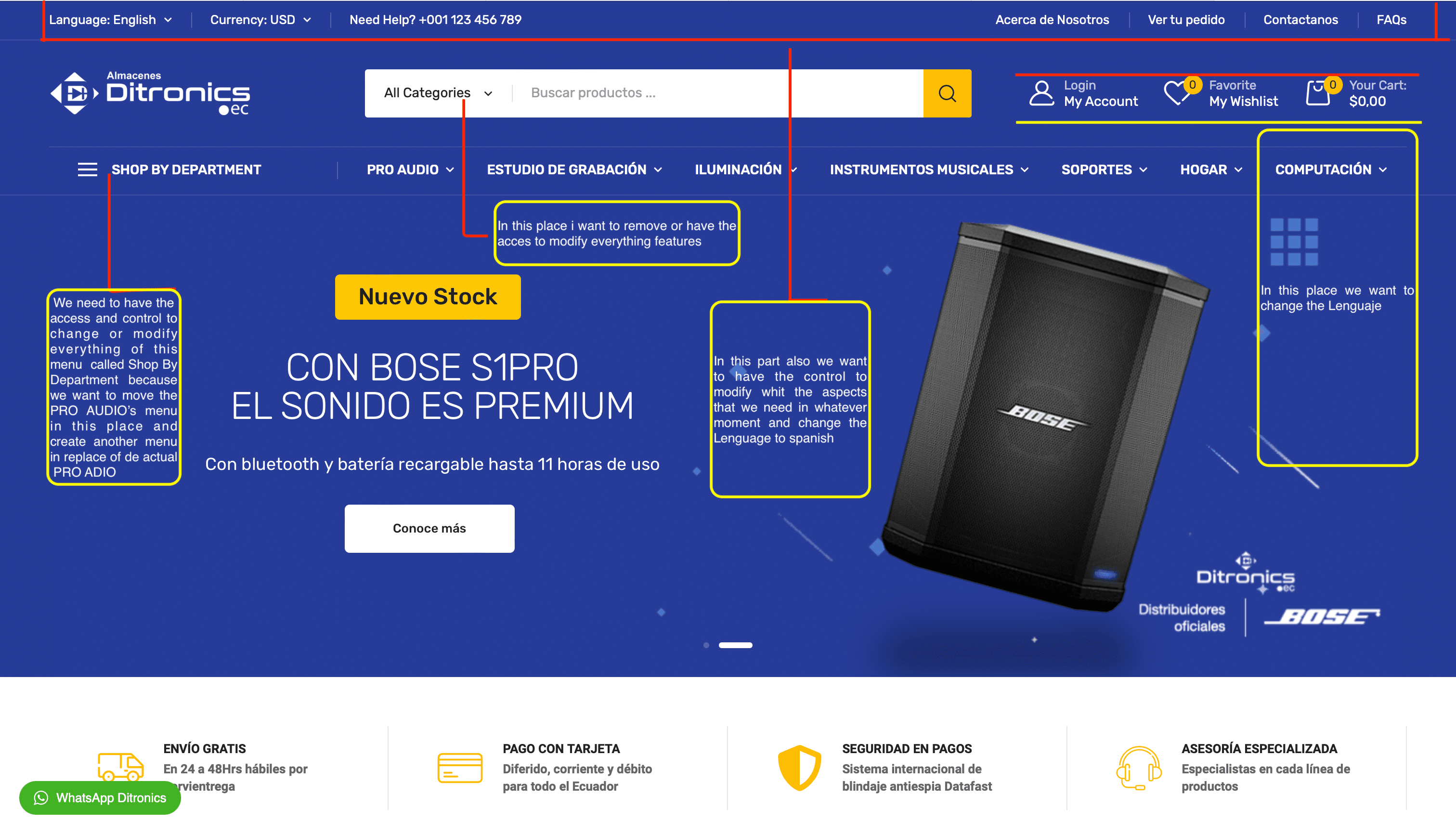Open the FAQs link
Image resolution: width=1456 pixels, height=834 pixels.
tap(1391, 19)
